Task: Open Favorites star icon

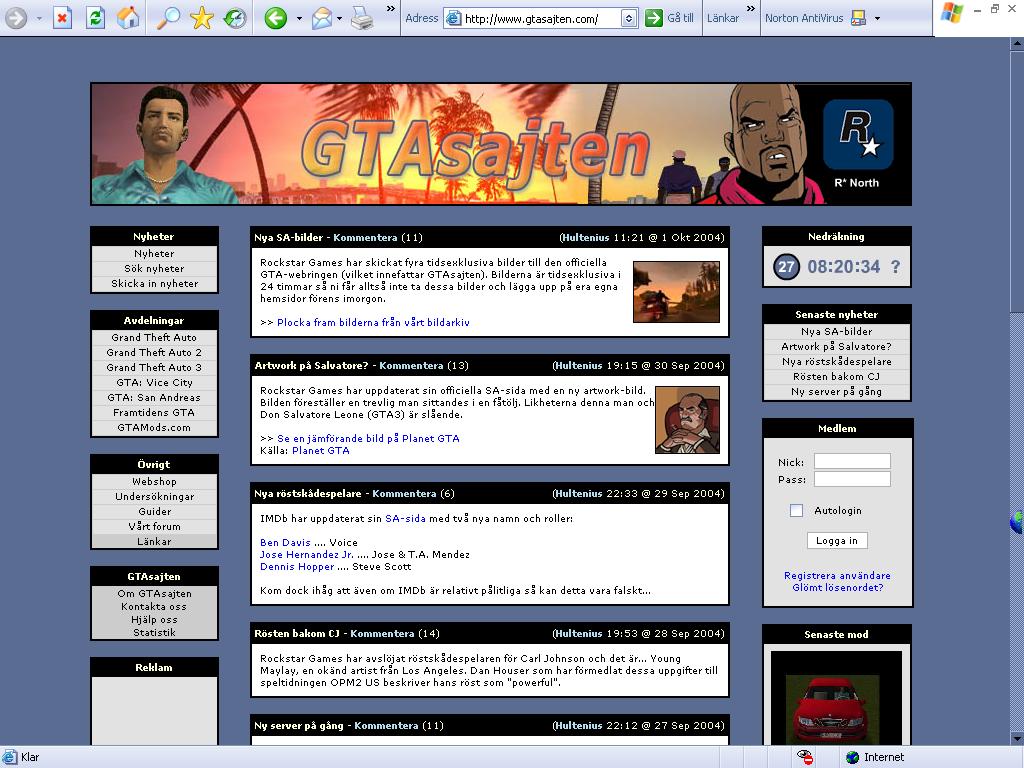Action: pyautogui.click(x=202, y=18)
